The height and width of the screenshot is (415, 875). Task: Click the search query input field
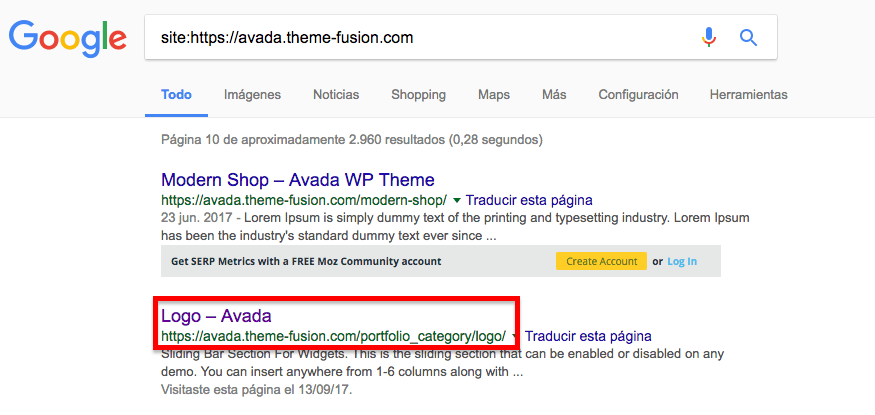[x=420, y=38]
